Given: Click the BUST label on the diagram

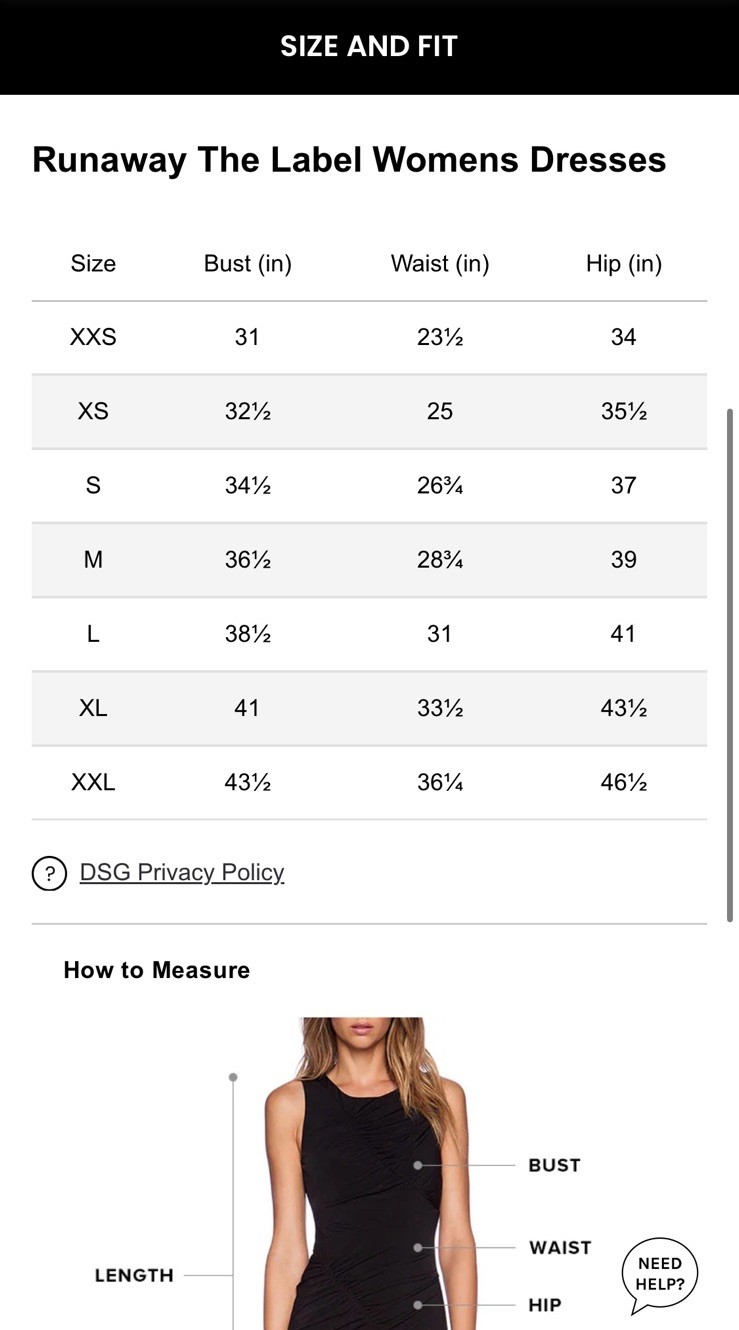Looking at the screenshot, I should click(x=554, y=1166).
